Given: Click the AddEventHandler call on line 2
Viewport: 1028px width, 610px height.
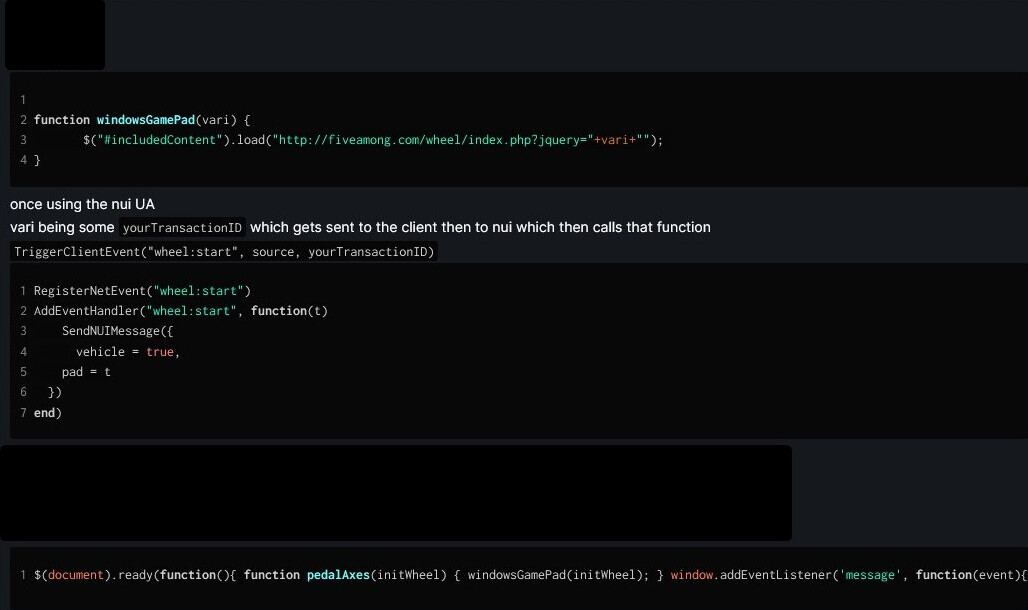Looking at the screenshot, I should click(87, 311).
